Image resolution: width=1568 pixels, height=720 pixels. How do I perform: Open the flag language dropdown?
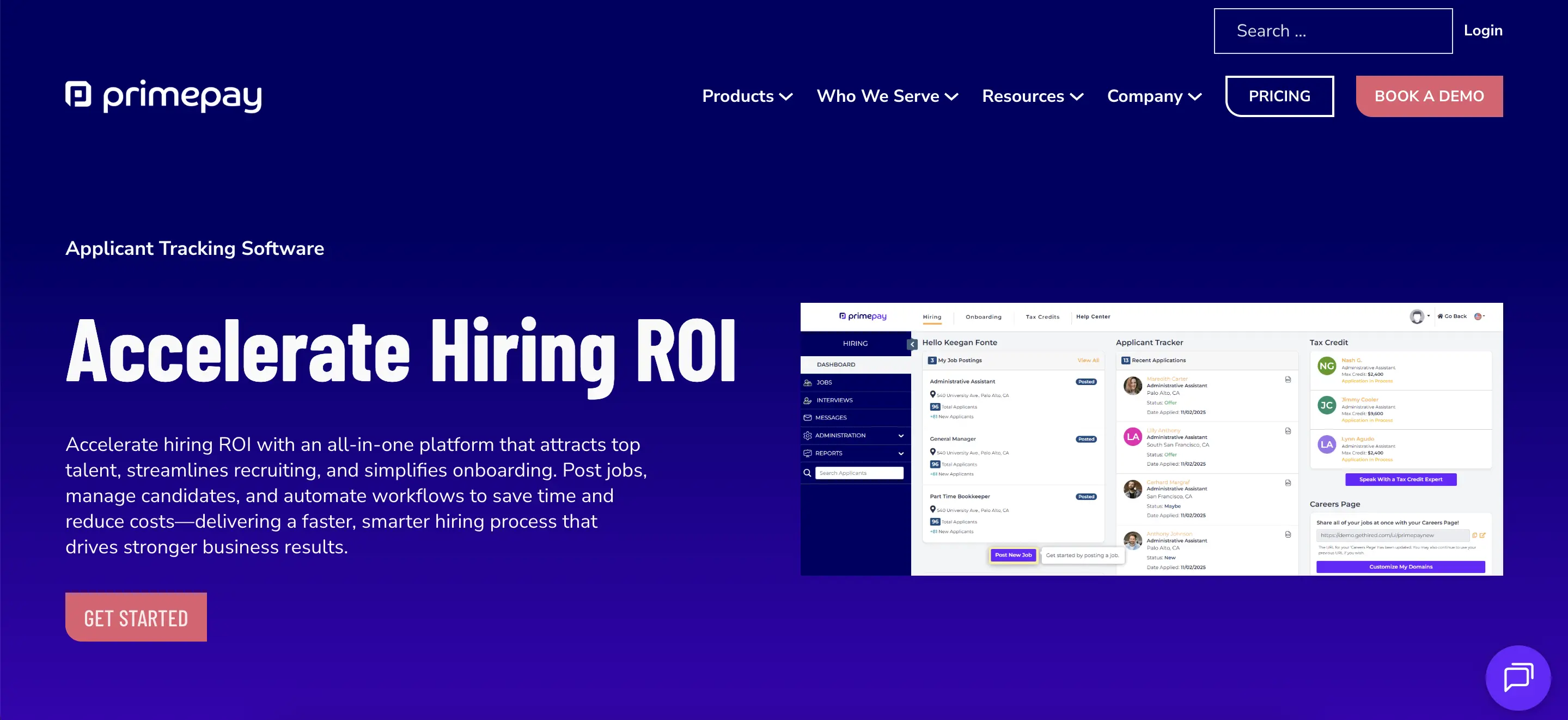[1479, 316]
